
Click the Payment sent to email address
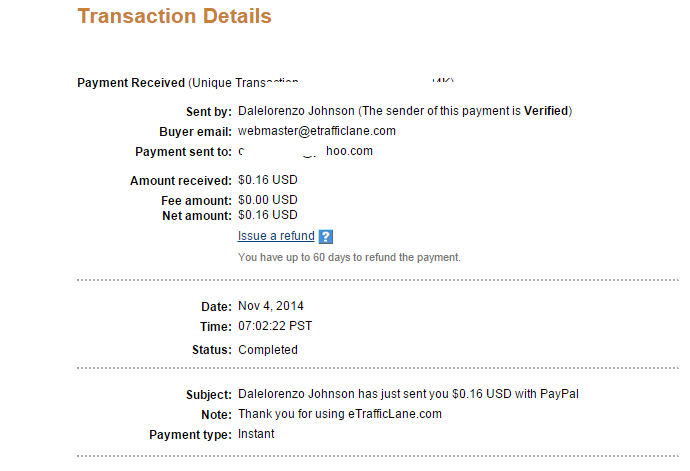pos(305,151)
